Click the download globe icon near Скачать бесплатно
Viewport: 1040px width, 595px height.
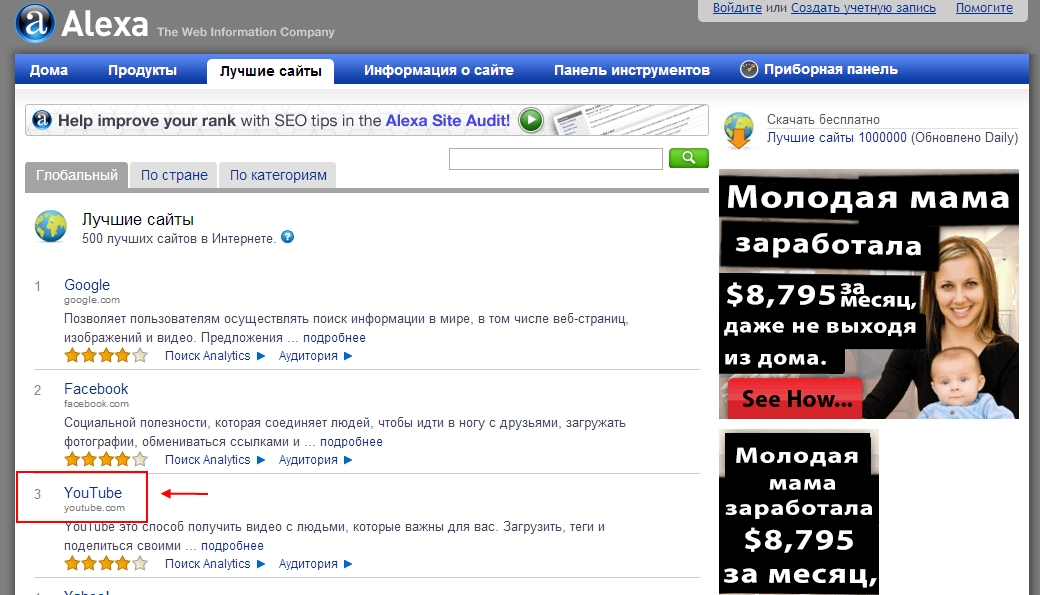739,131
